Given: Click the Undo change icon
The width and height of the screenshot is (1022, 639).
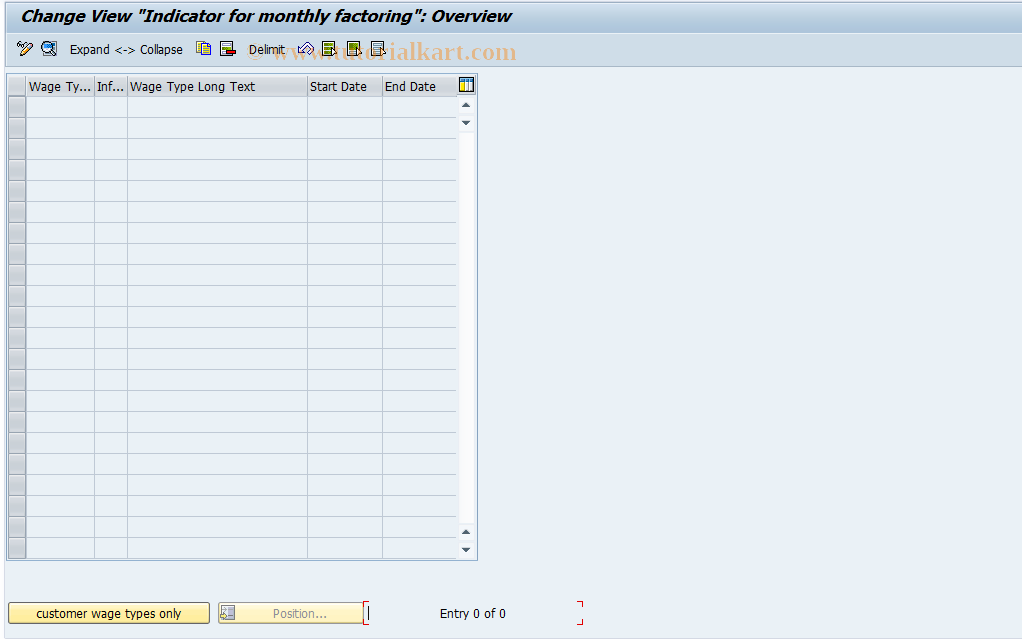Looking at the screenshot, I should tap(306, 49).
